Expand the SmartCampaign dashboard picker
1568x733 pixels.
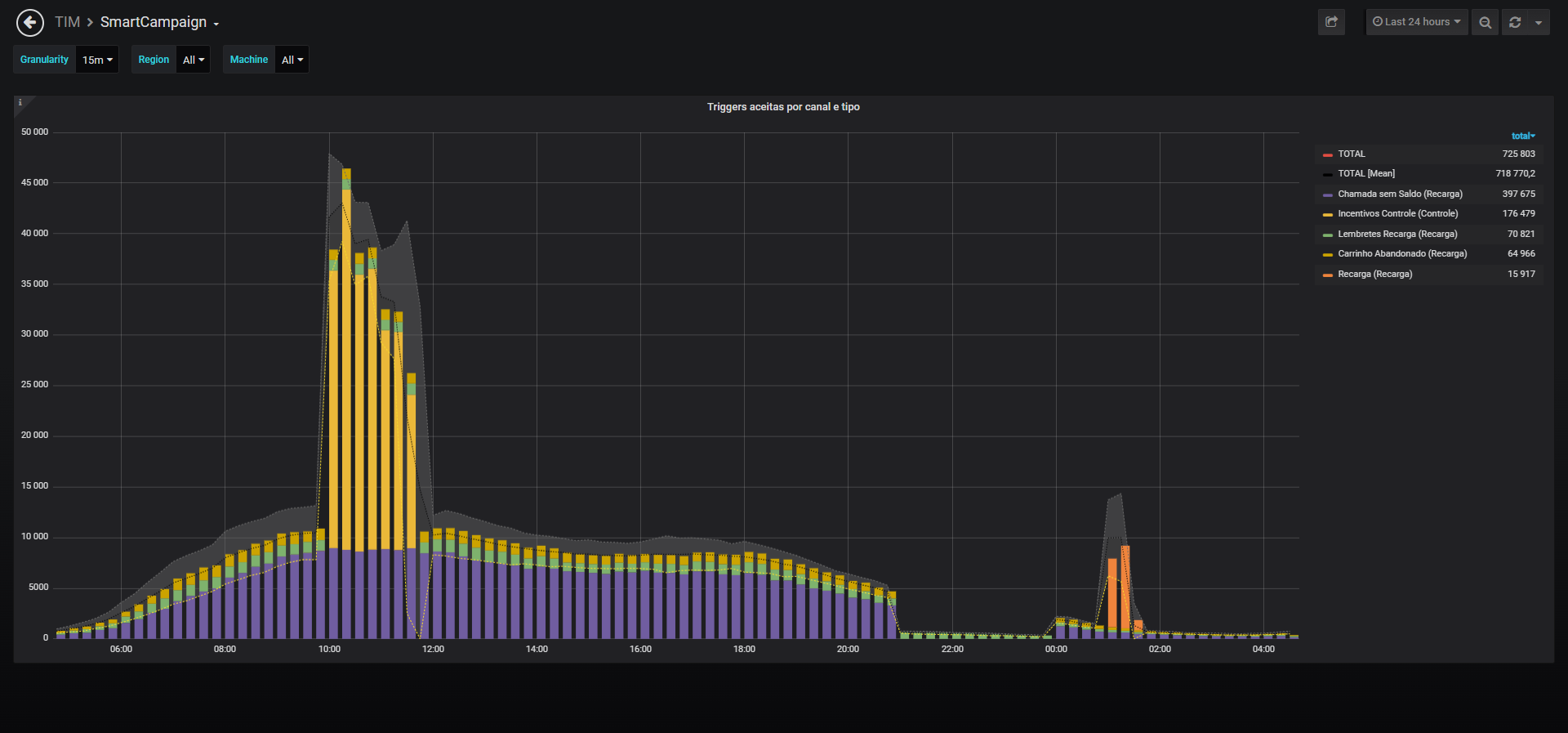[159, 22]
